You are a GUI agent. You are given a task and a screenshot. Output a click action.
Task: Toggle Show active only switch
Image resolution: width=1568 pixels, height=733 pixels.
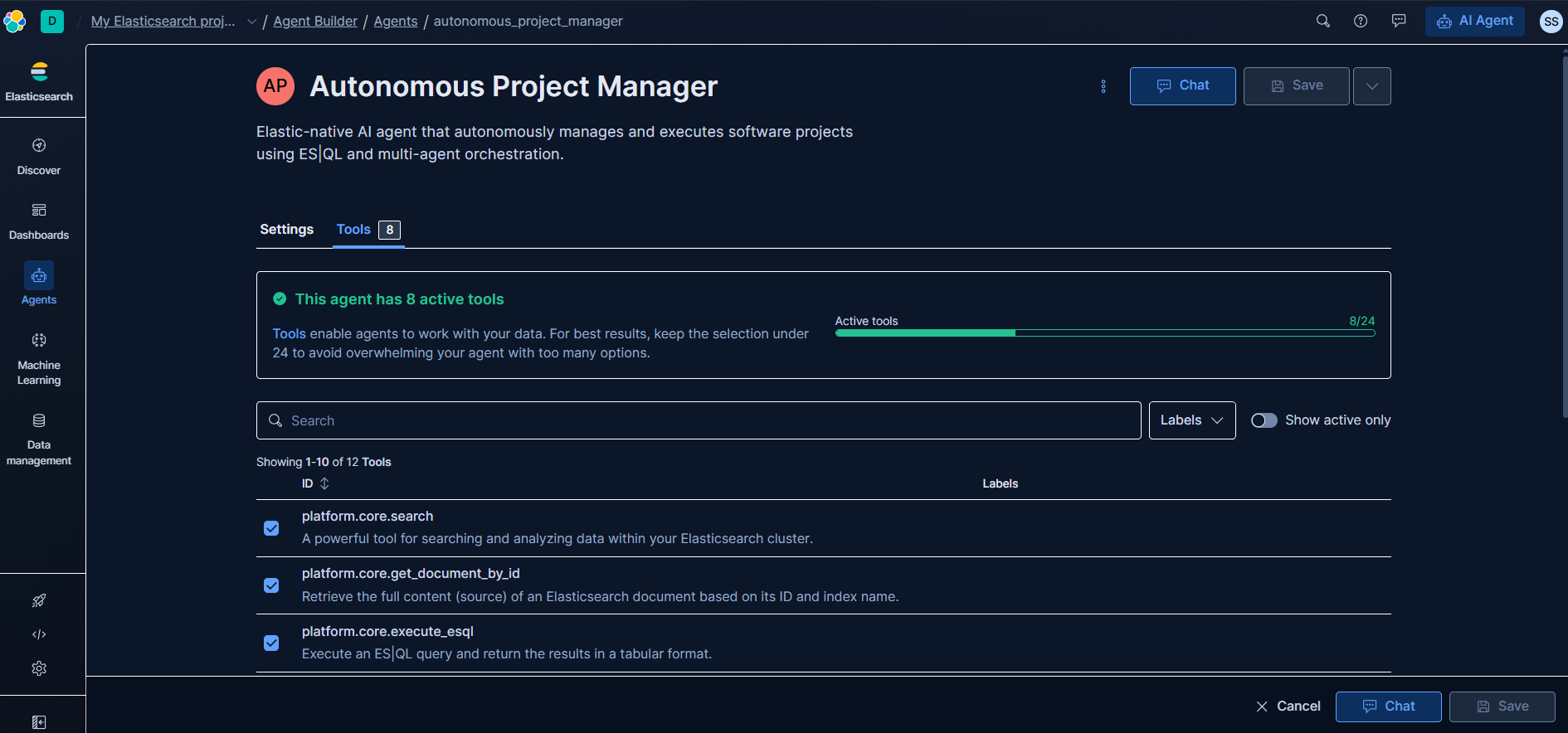1264,420
